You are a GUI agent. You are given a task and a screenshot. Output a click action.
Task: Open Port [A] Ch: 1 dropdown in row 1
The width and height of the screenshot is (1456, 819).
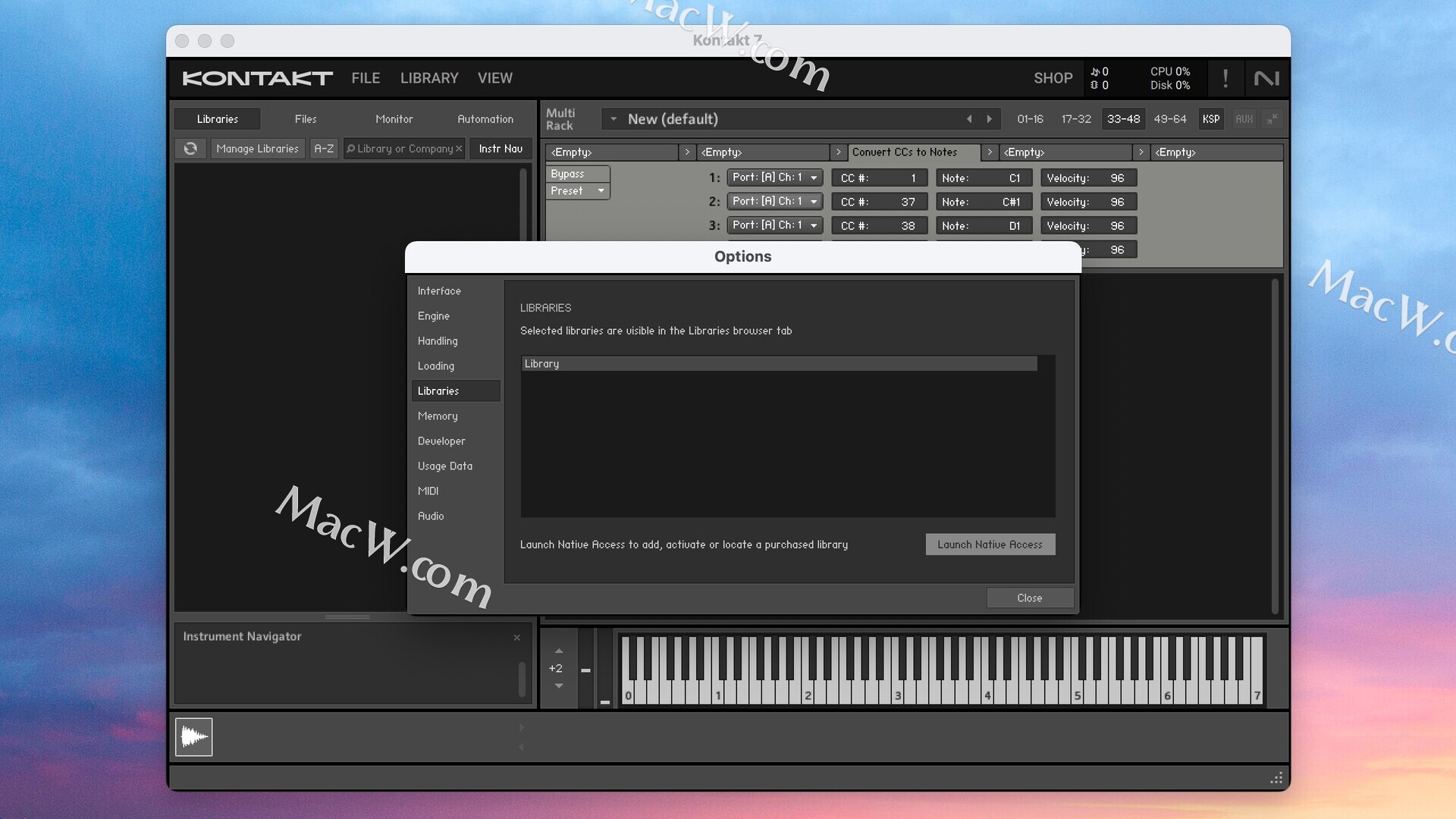pyautogui.click(x=775, y=177)
